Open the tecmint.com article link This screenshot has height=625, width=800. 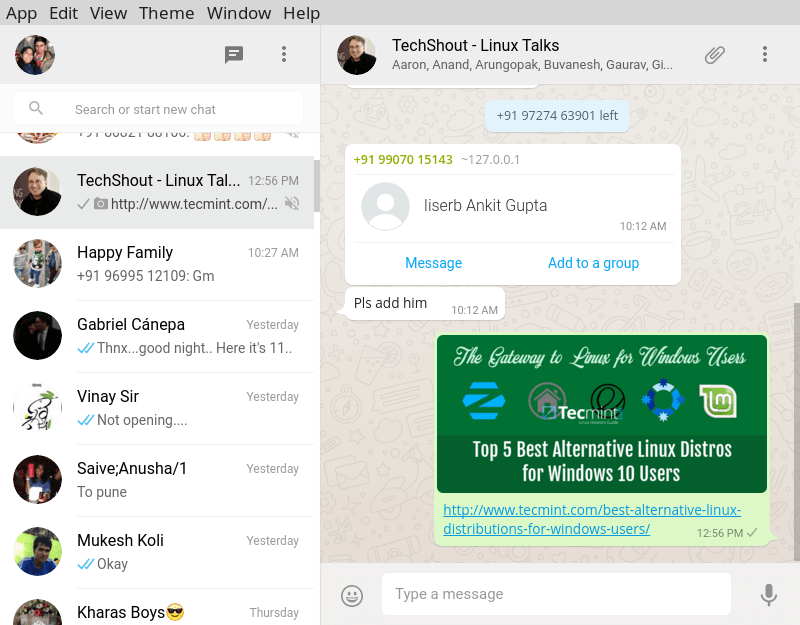click(x=592, y=519)
